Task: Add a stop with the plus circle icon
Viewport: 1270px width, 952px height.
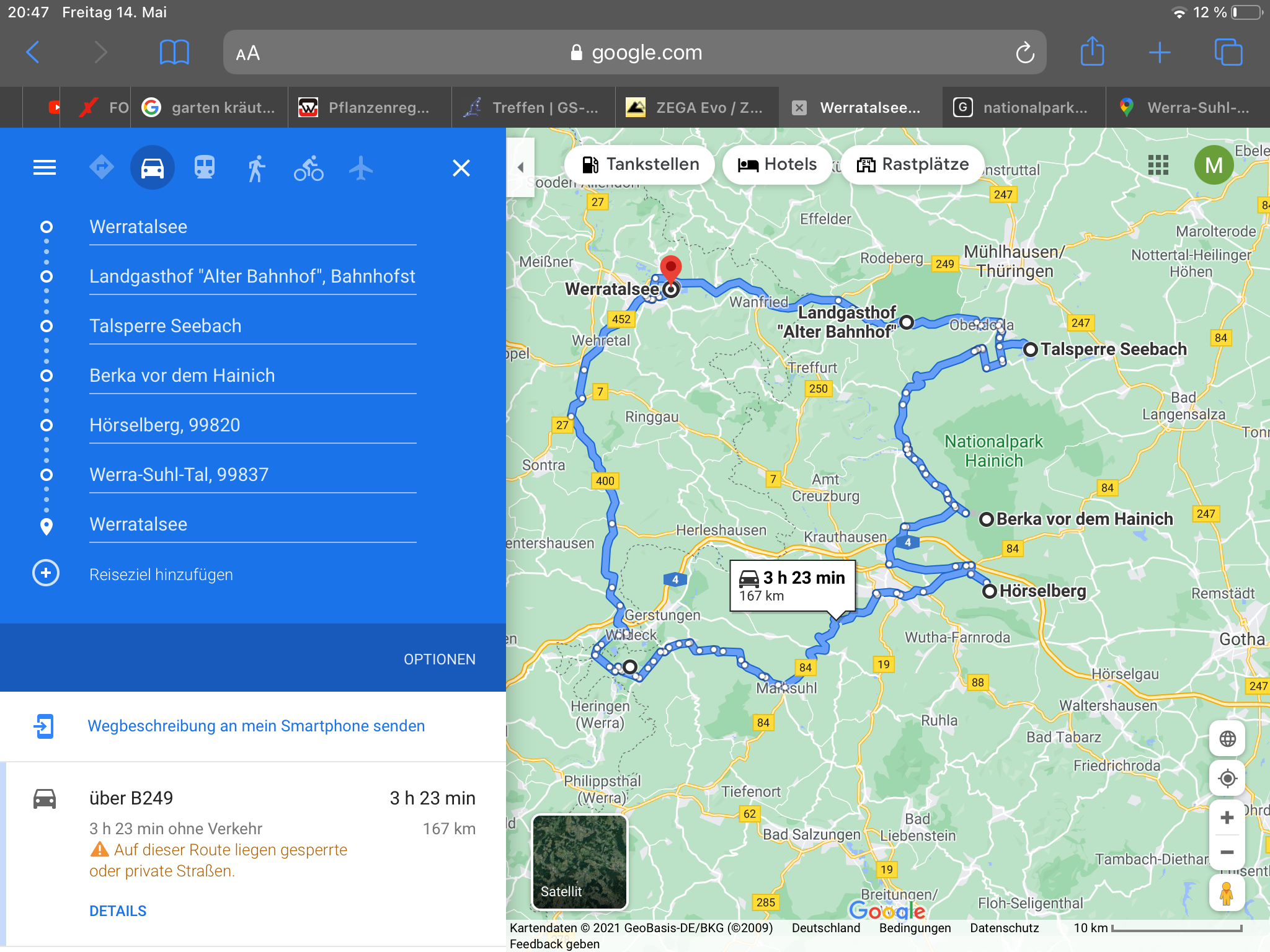Action: click(46, 573)
